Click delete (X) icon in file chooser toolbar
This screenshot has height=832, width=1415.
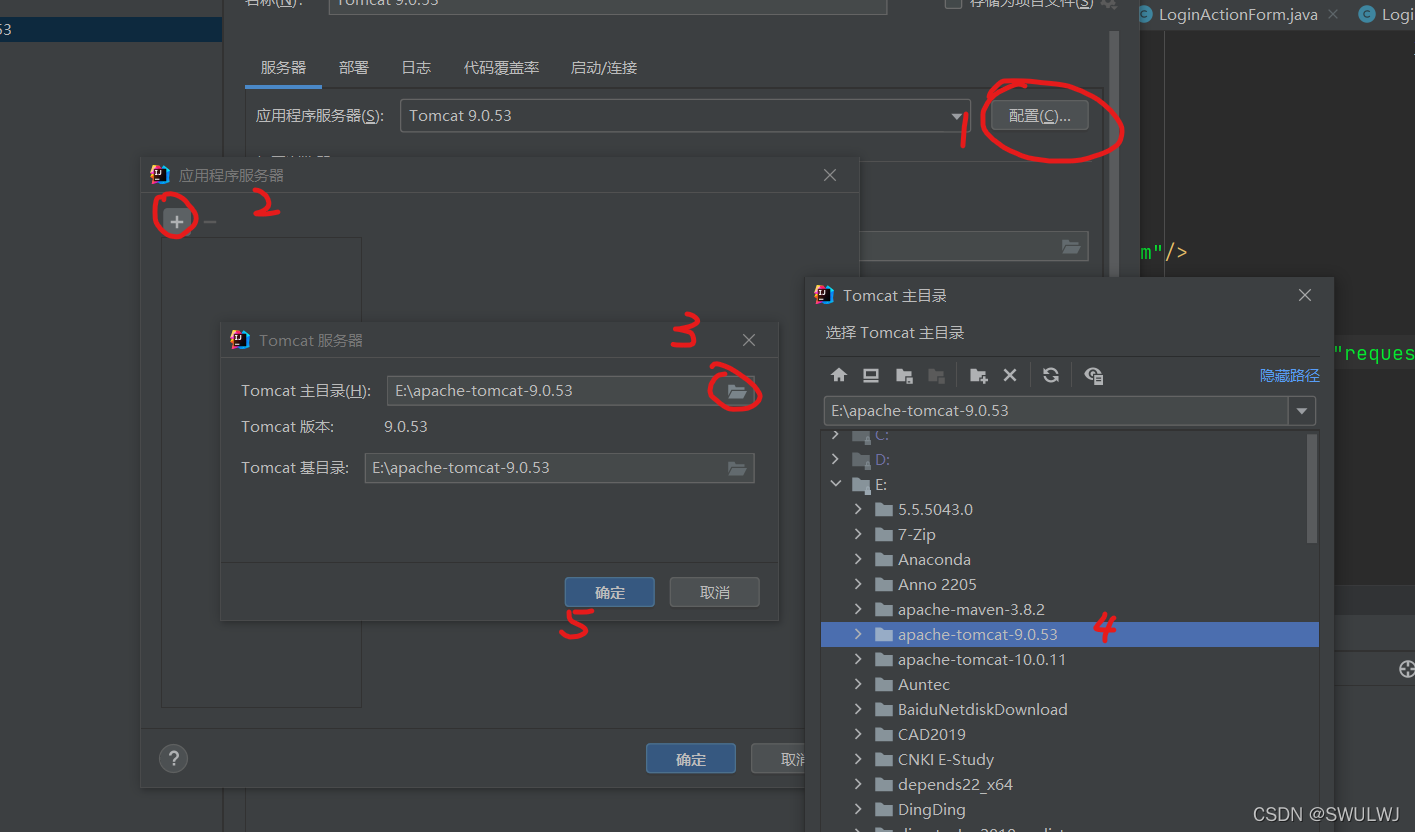[1010, 375]
